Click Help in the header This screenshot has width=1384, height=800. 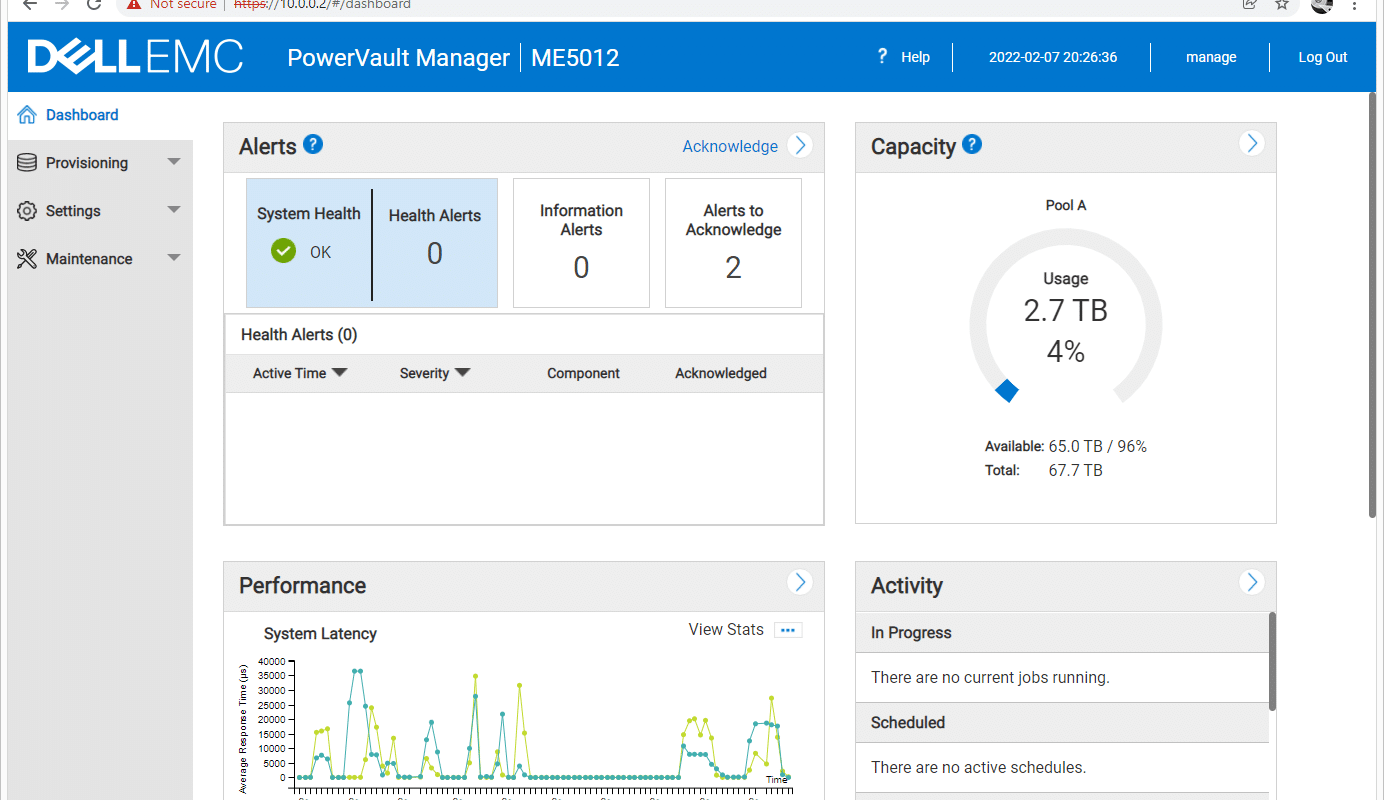click(x=915, y=57)
